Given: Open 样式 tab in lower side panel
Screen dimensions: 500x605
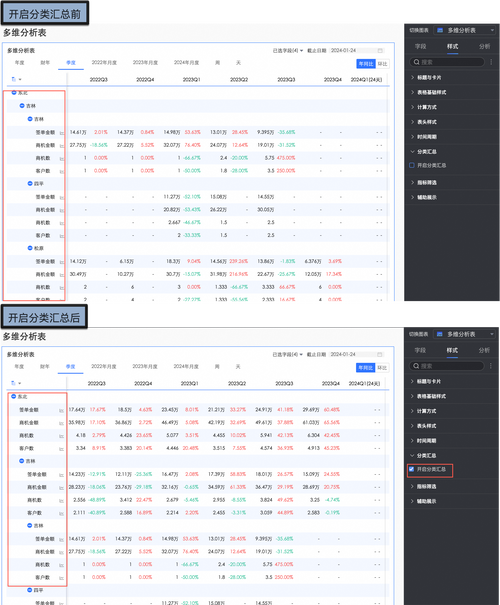Looking at the screenshot, I should [x=452, y=350].
